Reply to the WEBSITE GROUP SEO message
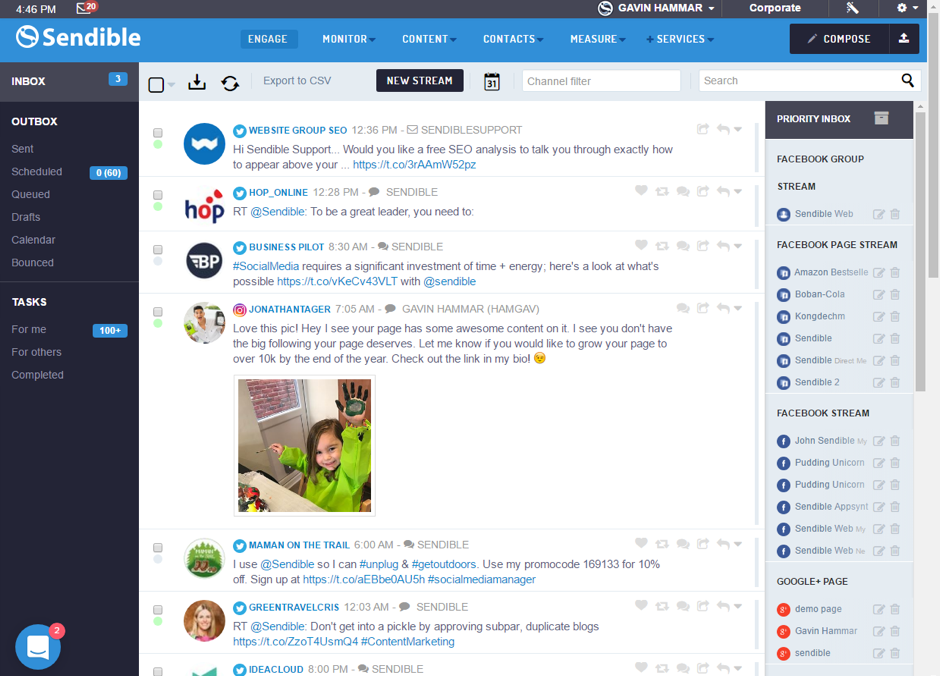This screenshot has width=940, height=676. [x=723, y=129]
